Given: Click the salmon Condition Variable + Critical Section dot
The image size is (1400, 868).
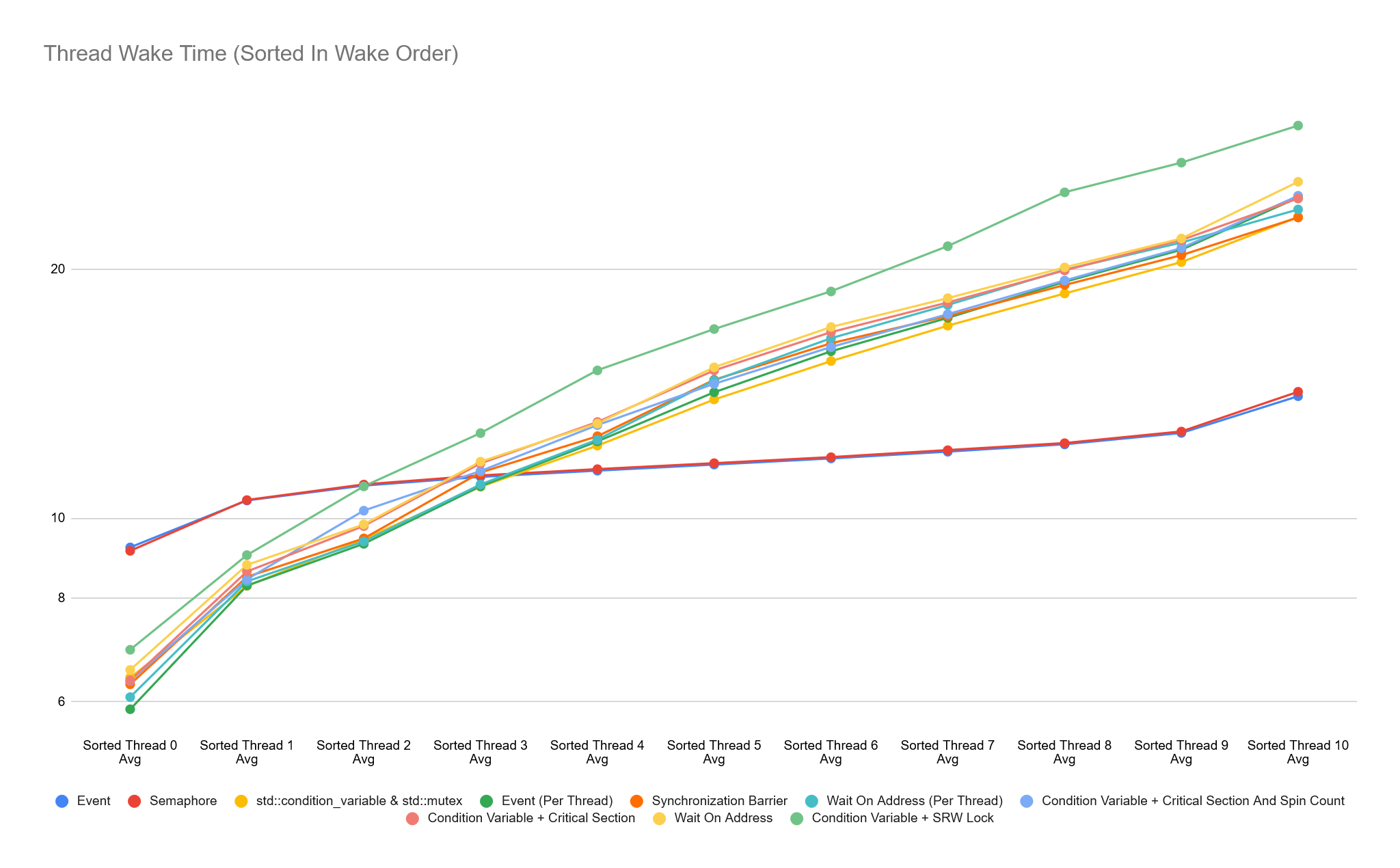Looking at the screenshot, I should pyautogui.click(x=412, y=818).
